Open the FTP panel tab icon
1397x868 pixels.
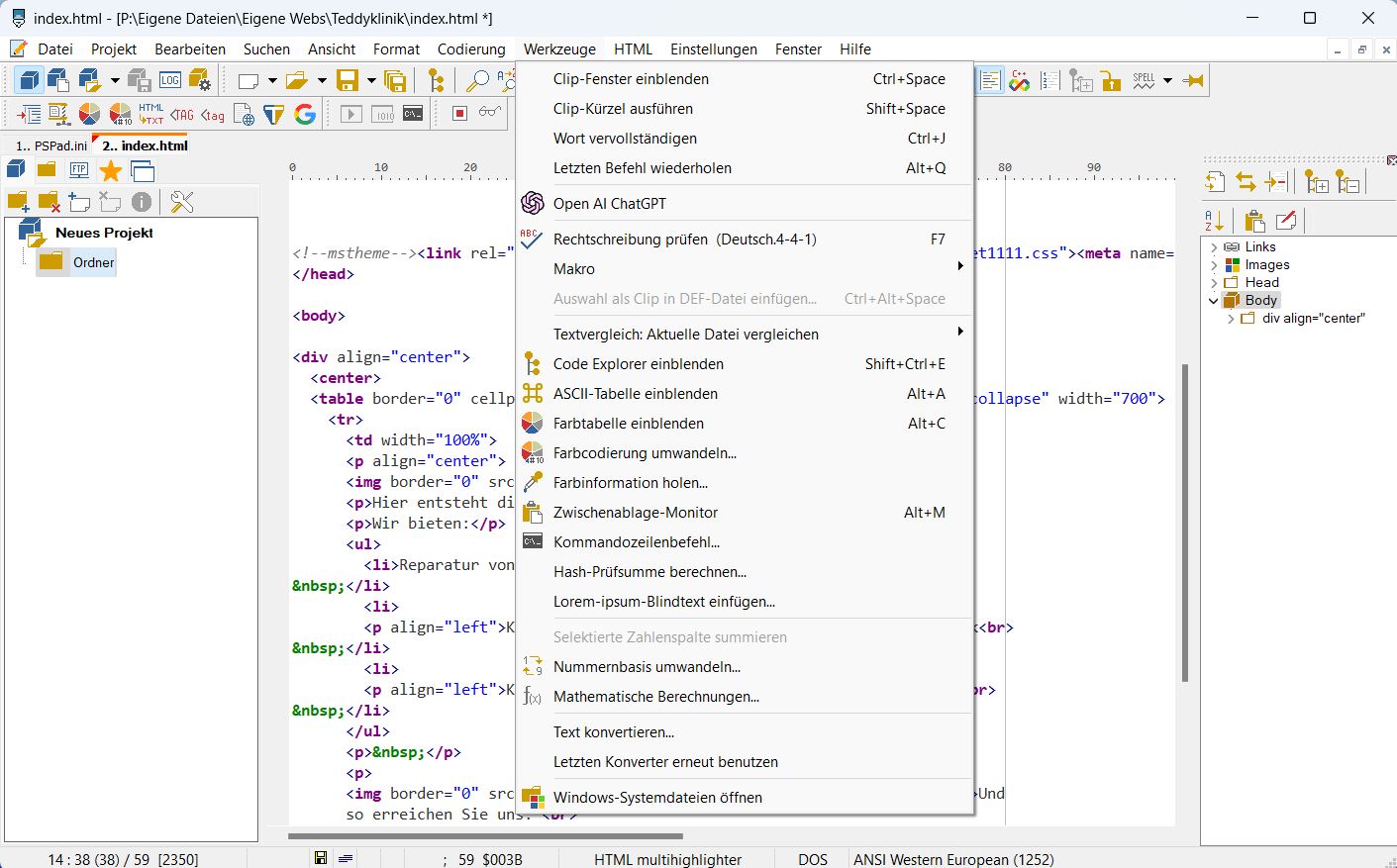click(79, 170)
